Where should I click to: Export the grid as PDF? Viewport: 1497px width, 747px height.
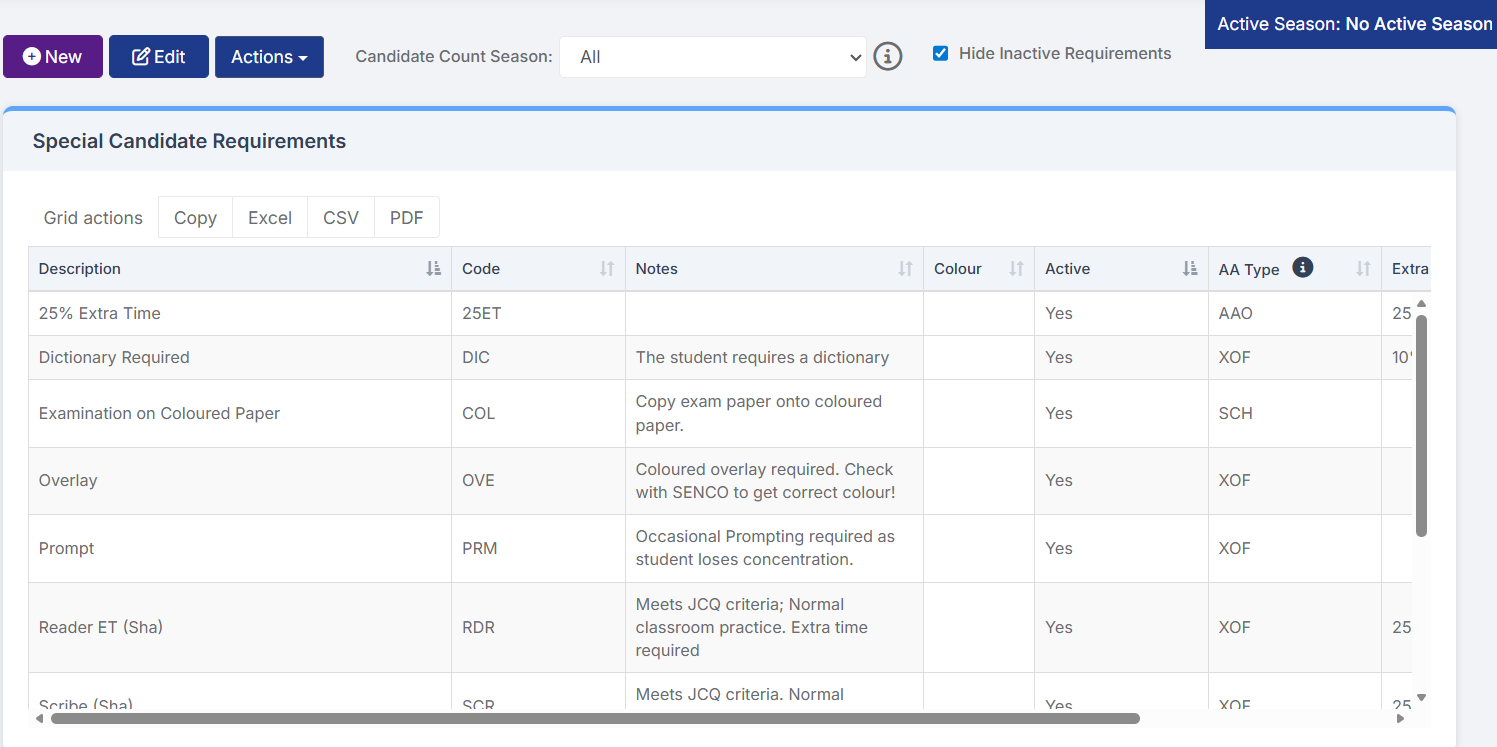coord(406,218)
